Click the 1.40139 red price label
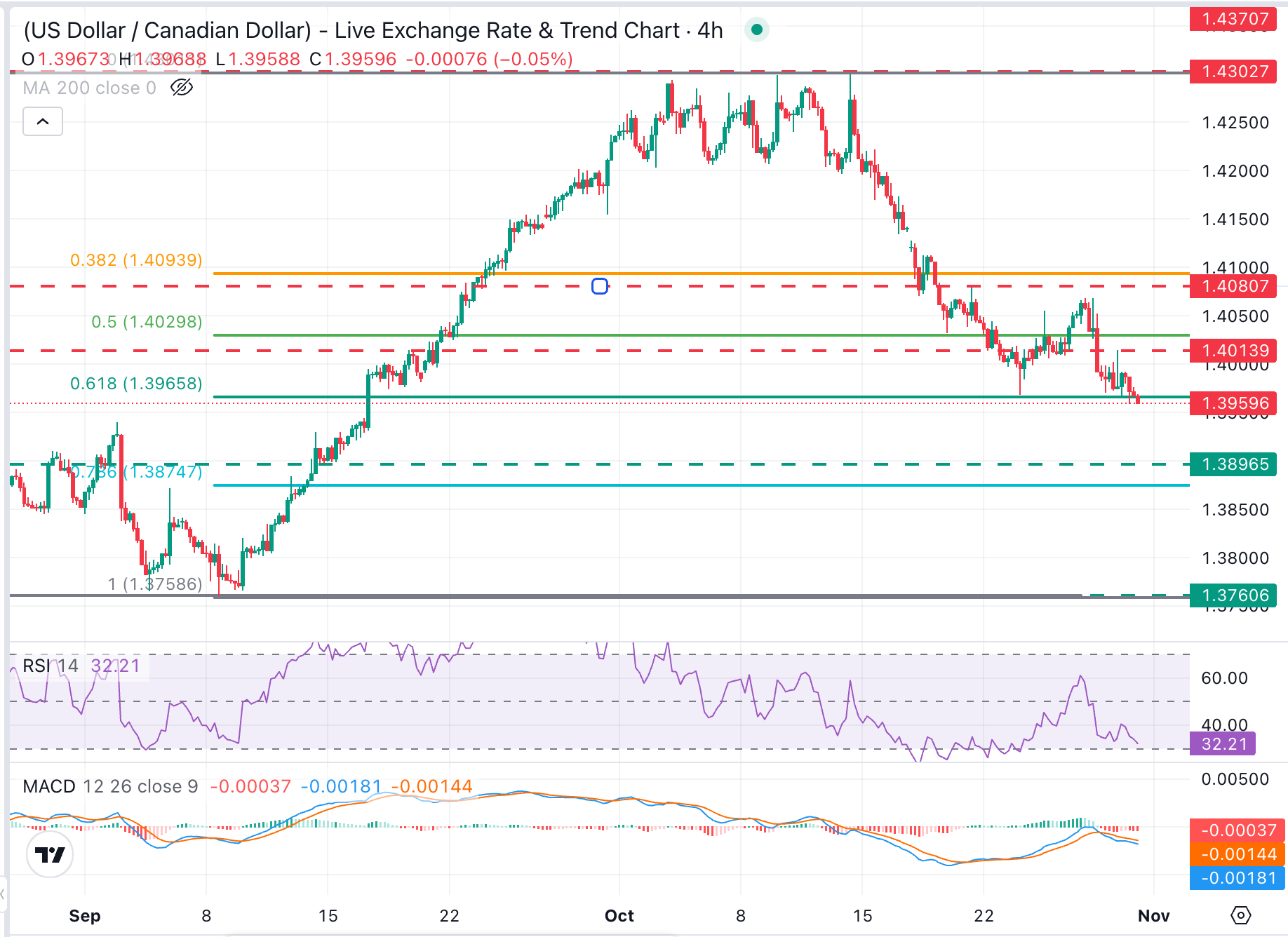Screen dimensions: 1288x937 (x=1233, y=350)
